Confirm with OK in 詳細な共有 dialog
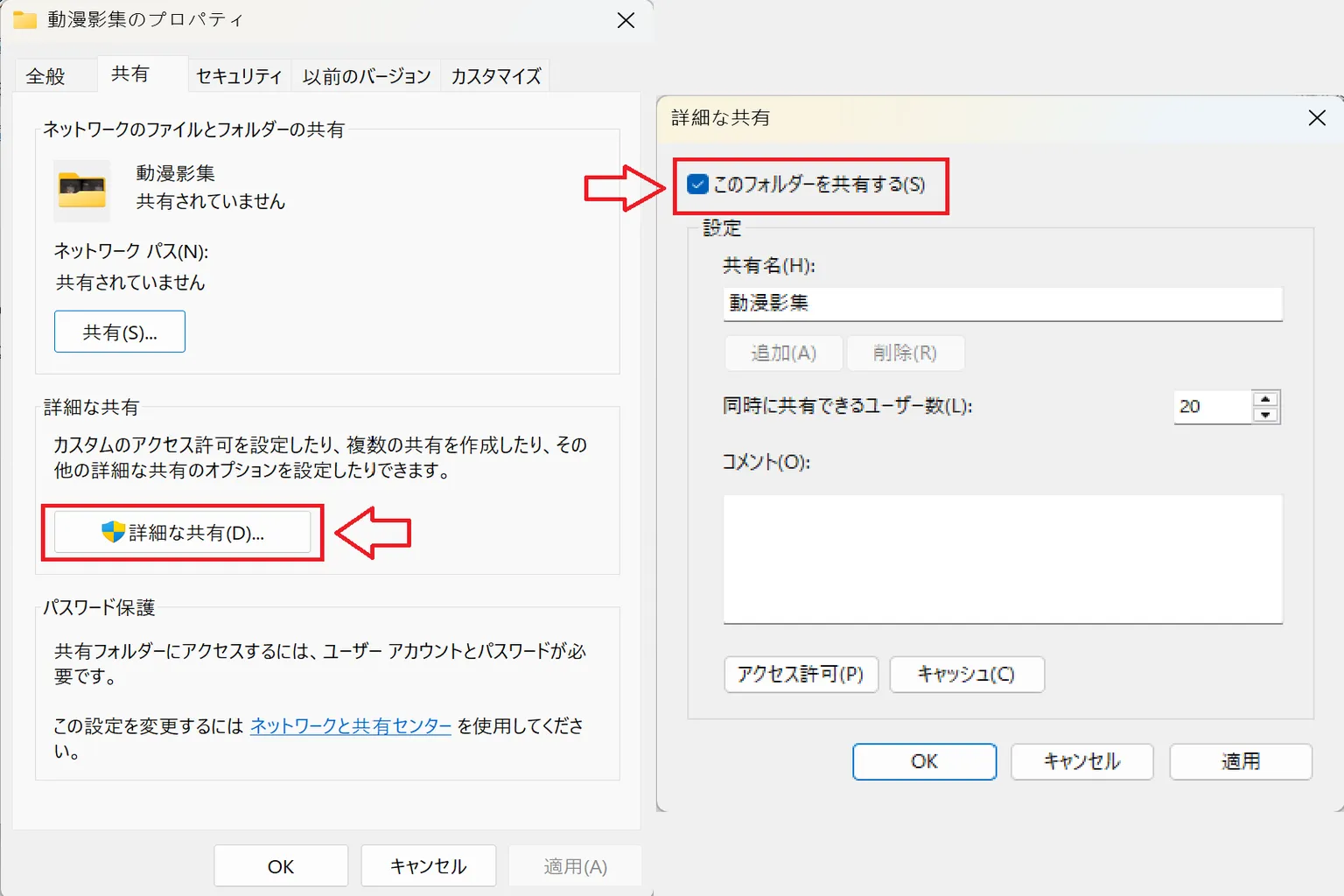Viewport: 1344px width, 896px height. point(925,761)
